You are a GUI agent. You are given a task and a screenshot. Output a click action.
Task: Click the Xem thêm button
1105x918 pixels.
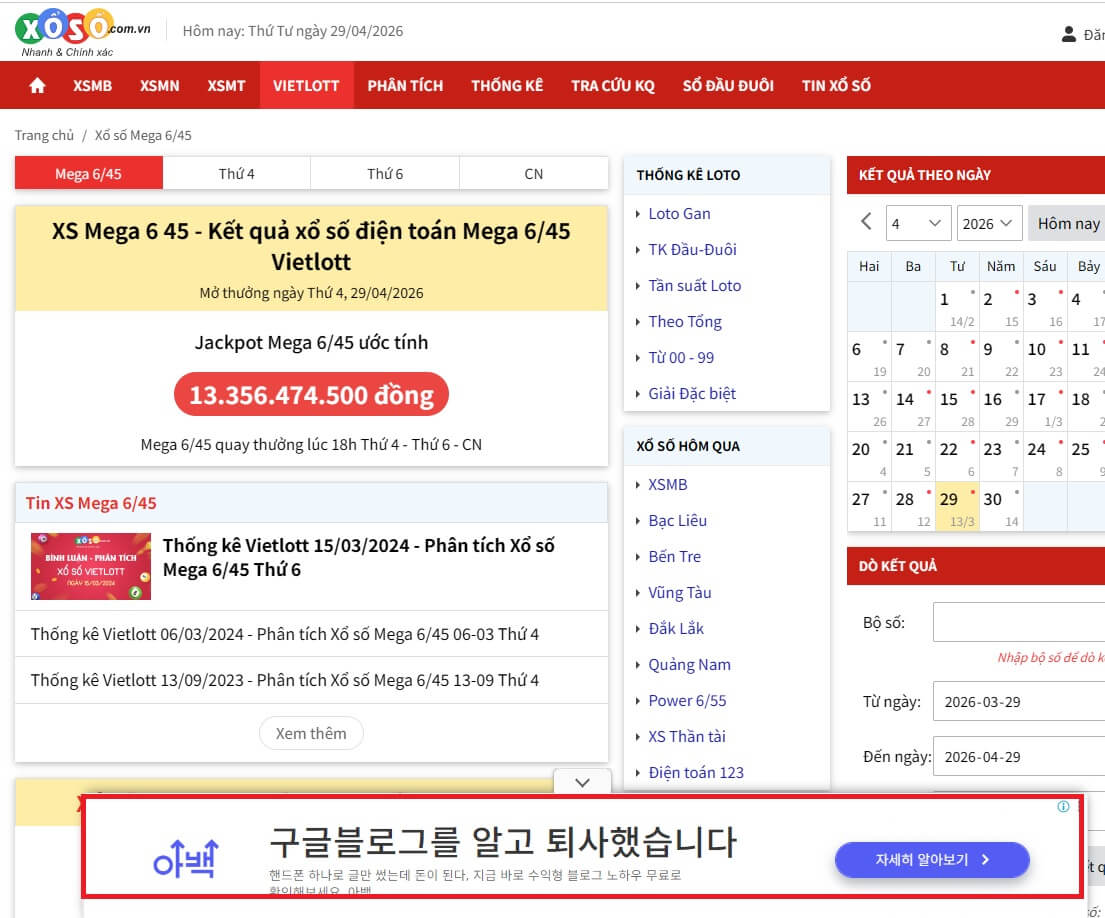[311, 733]
